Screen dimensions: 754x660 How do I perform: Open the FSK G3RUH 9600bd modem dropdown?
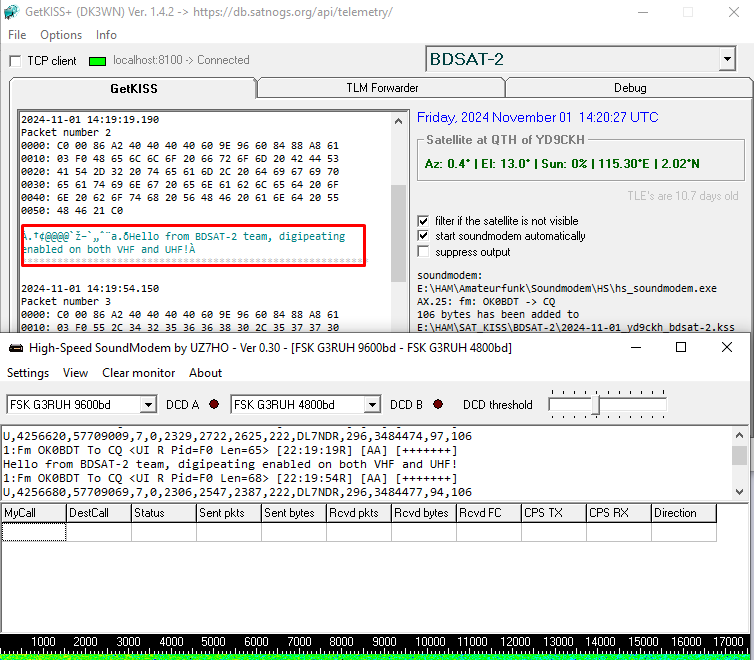coord(148,405)
